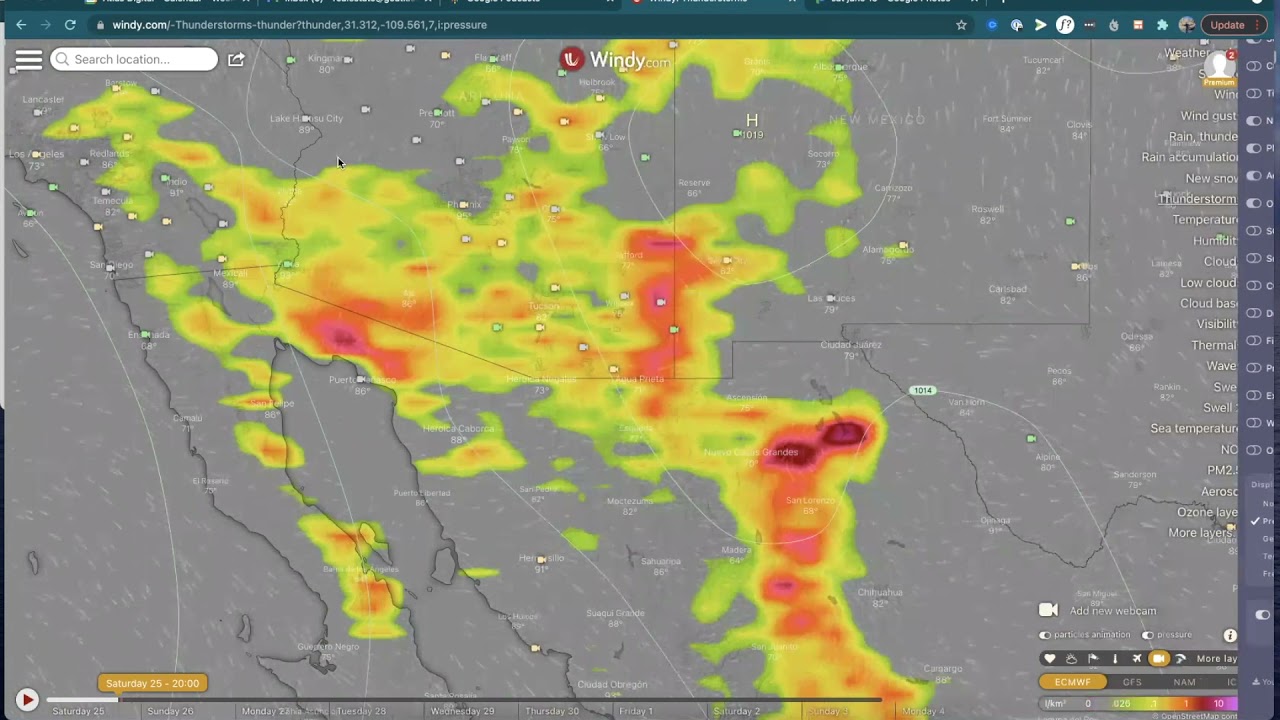Screen dimensions: 1280x720
Task: Click the wind flag icon
Action: tap(1093, 658)
